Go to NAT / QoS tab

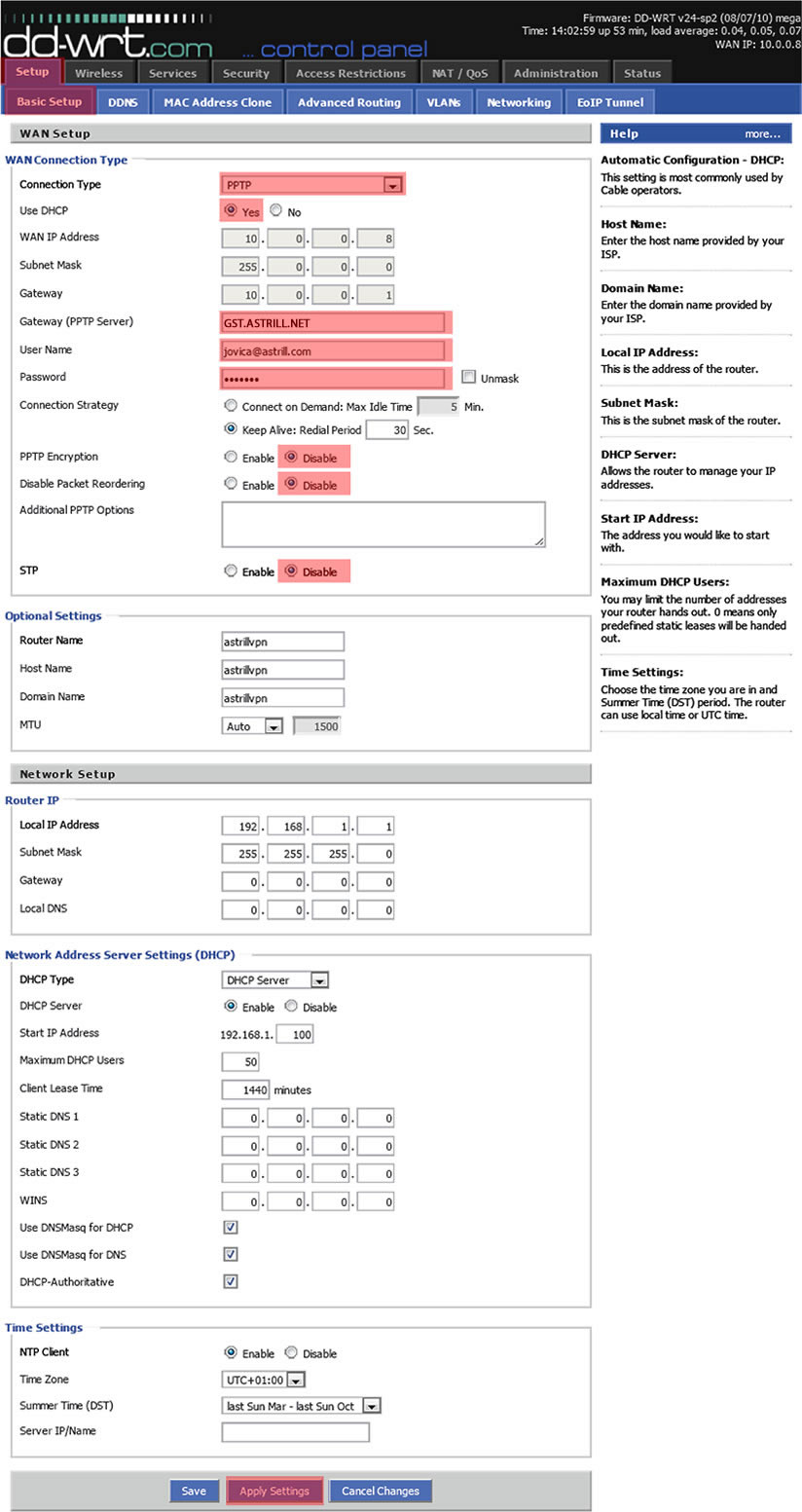(460, 73)
